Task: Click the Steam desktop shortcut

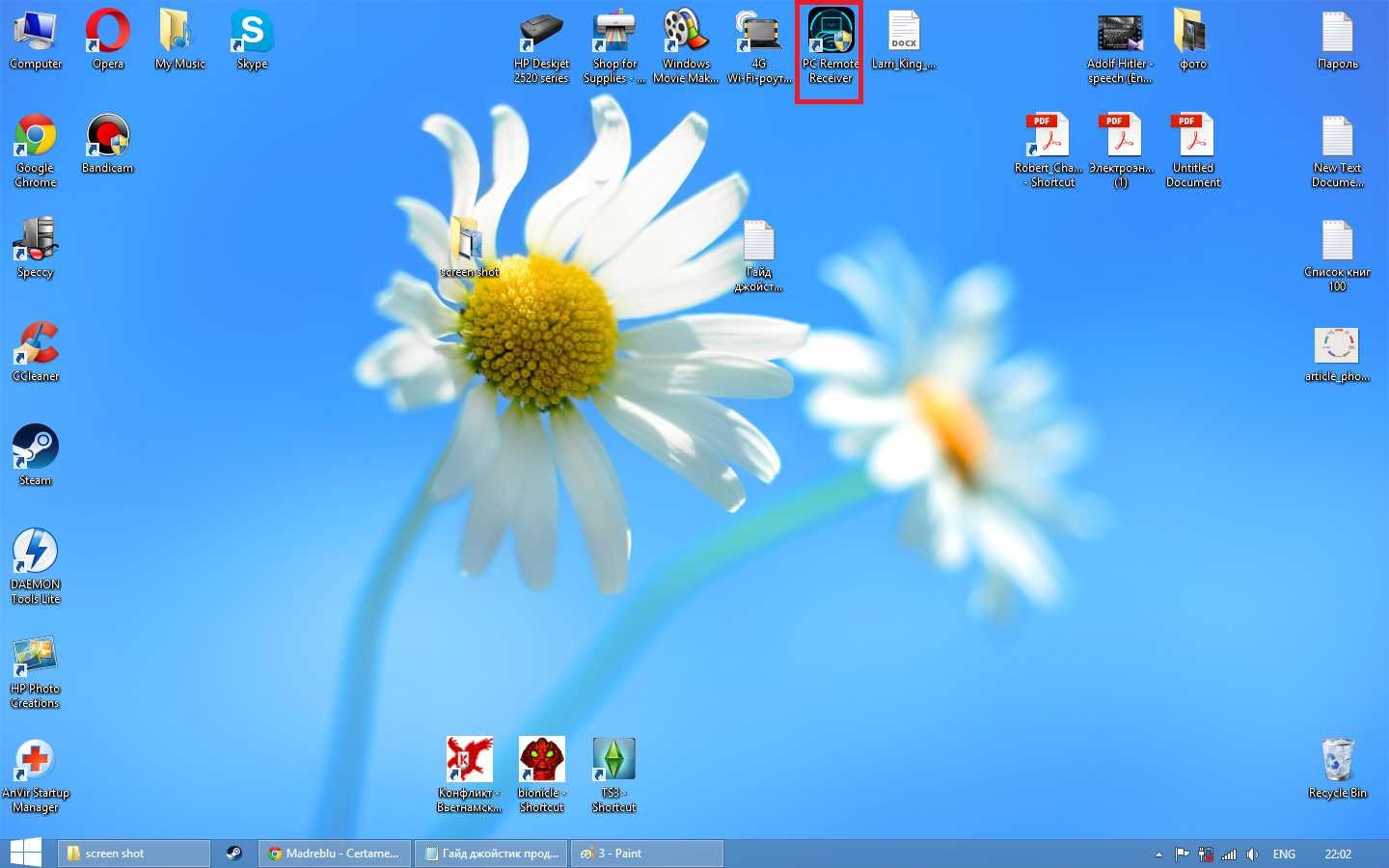Action: [x=36, y=456]
